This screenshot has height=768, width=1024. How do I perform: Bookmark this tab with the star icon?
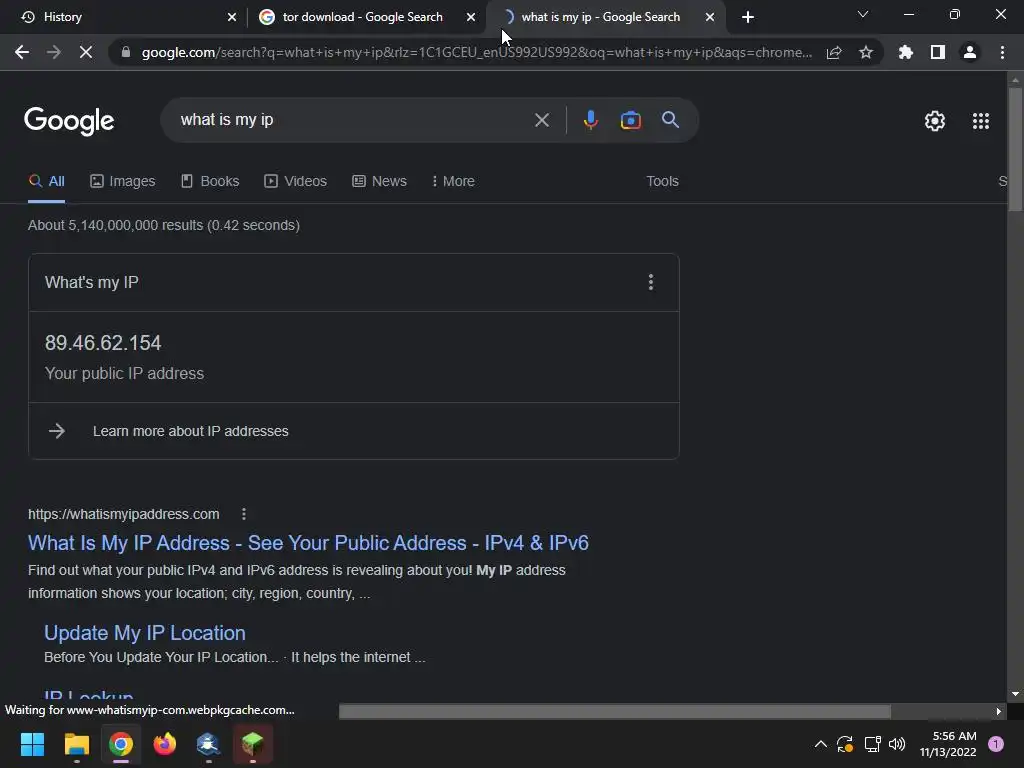point(866,52)
